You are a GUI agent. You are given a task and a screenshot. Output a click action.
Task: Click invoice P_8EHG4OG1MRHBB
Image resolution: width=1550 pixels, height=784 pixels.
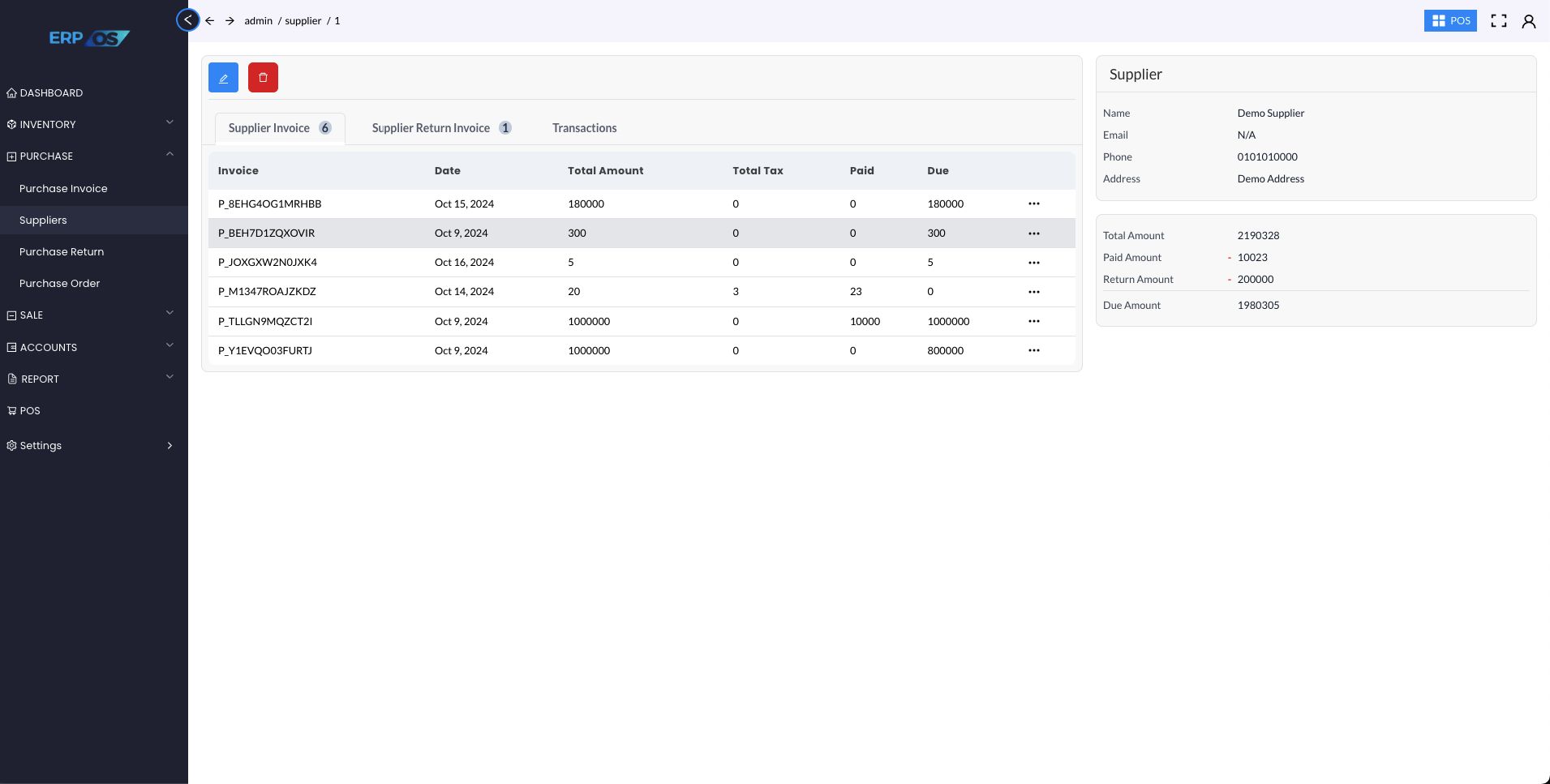coord(269,203)
